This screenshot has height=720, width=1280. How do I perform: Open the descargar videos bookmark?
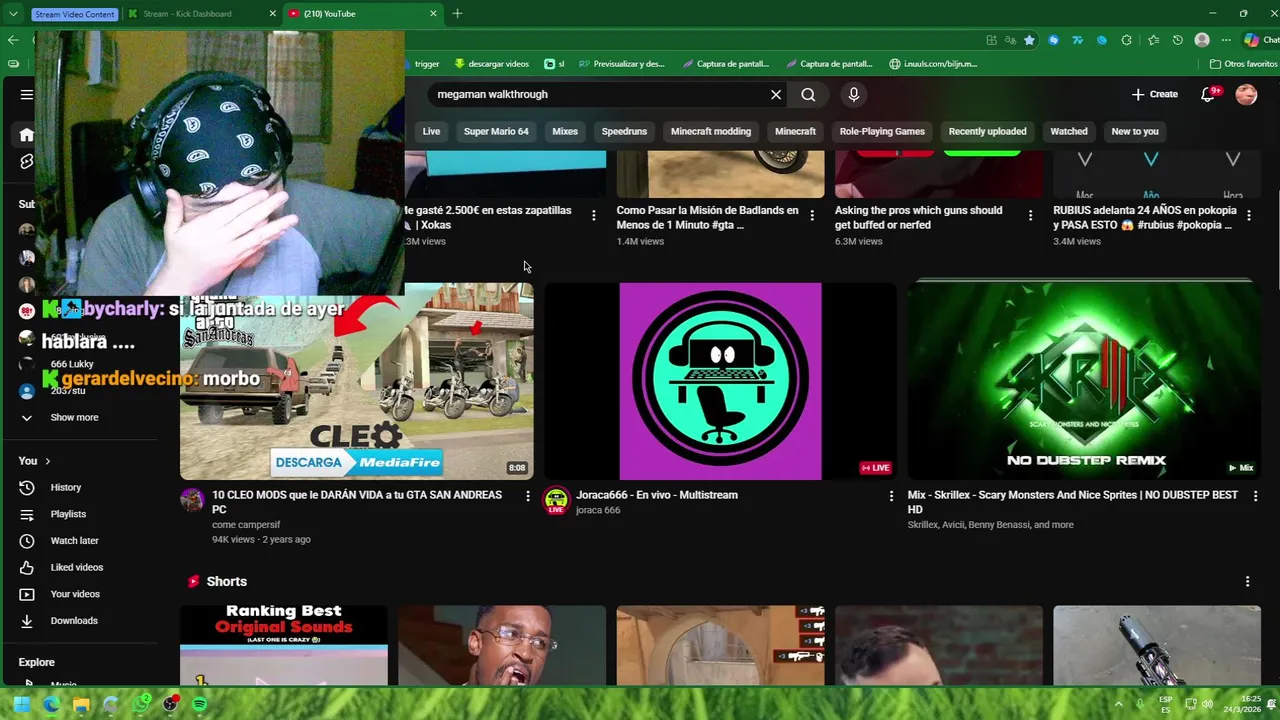tap(491, 64)
